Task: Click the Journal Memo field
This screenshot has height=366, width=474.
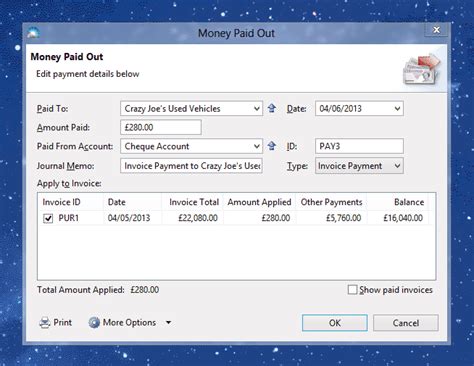Action: point(191,166)
